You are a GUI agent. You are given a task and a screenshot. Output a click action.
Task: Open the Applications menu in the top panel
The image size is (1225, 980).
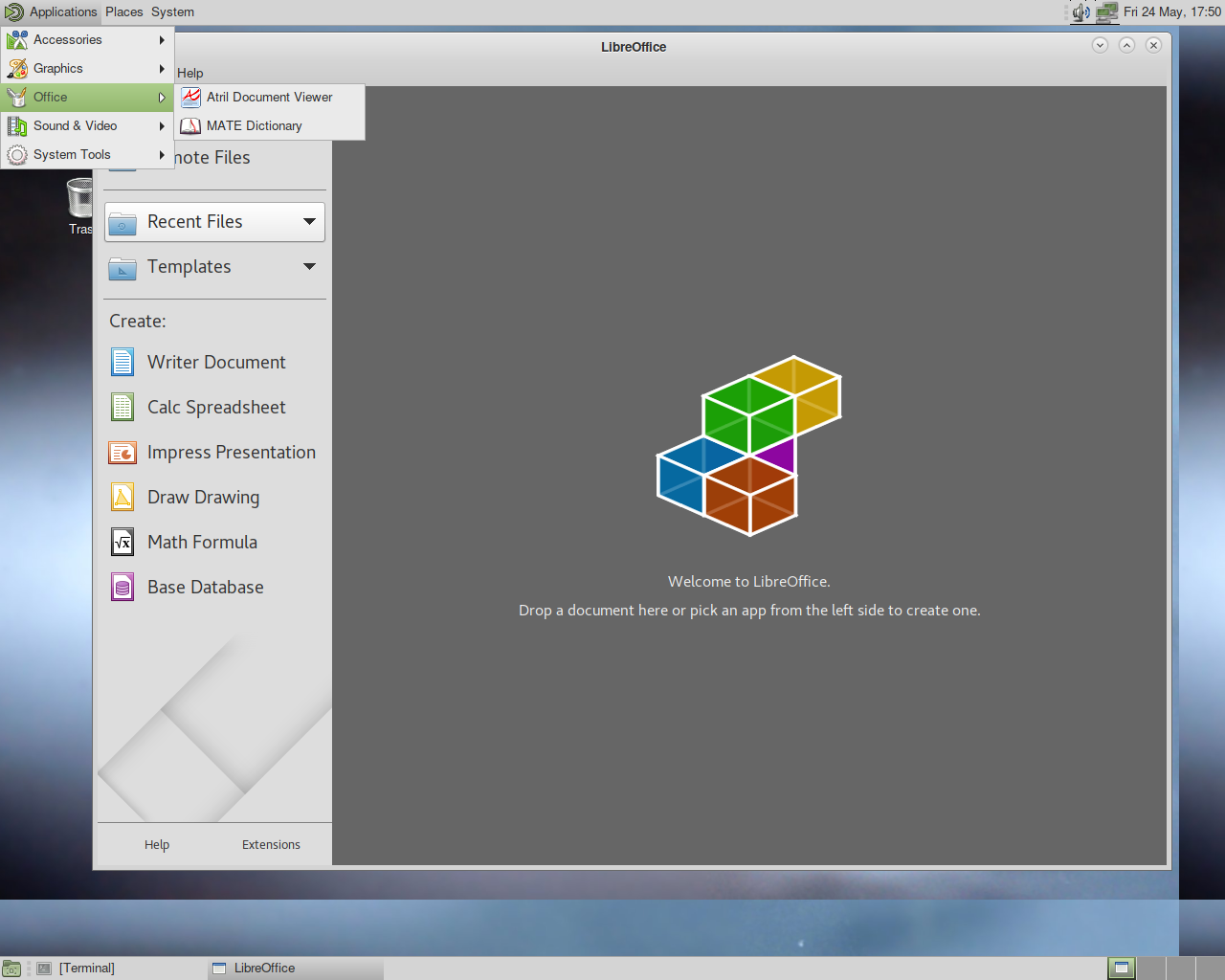click(52, 12)
